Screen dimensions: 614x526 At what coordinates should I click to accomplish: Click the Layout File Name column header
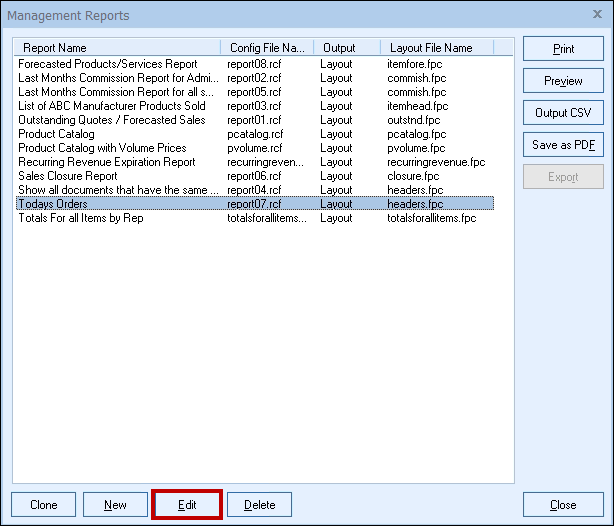(436, 48)
